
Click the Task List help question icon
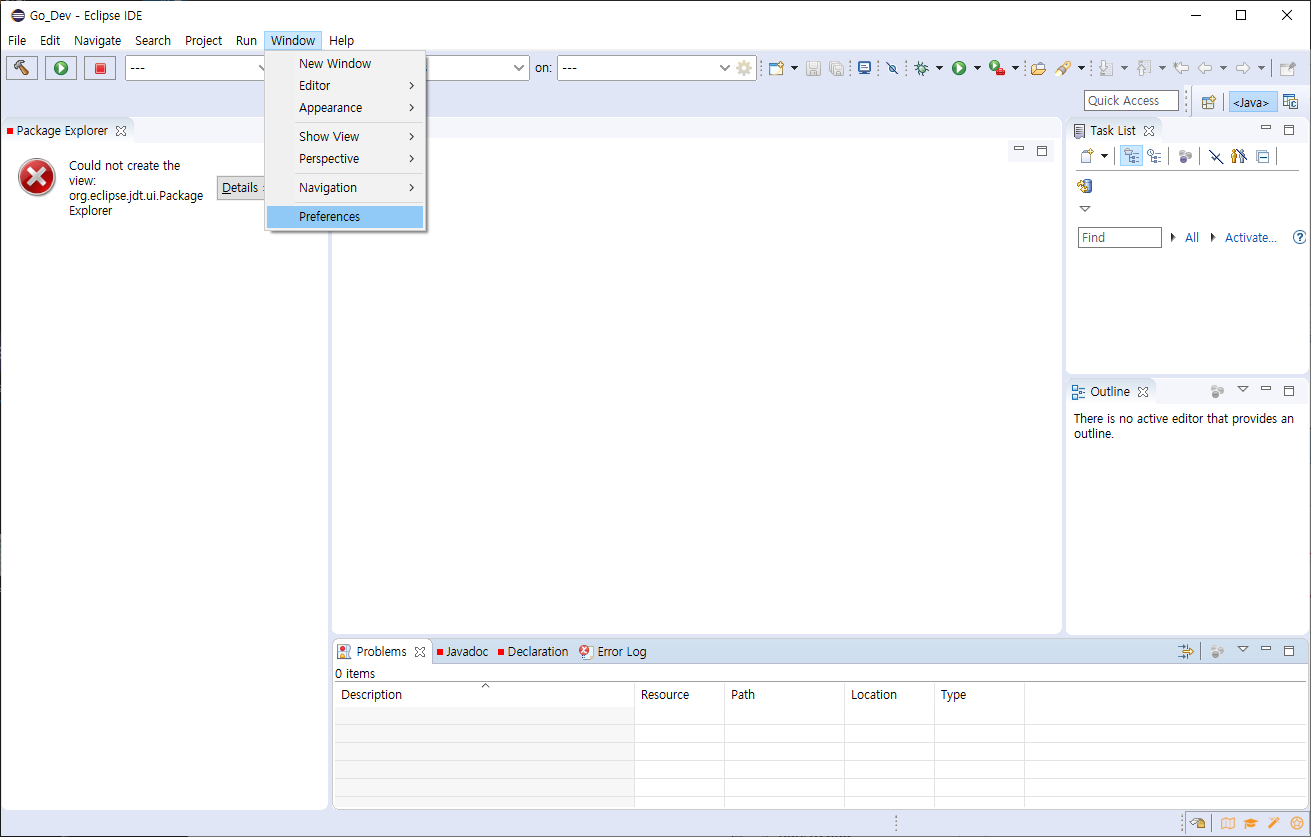[x=1299, y=237]
